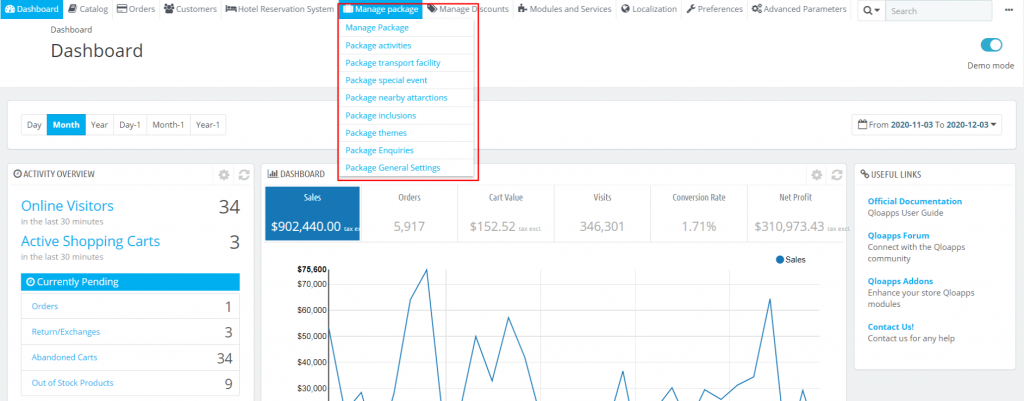Open Abandoned Carts link
Screen dimensions: 1024x401
[65, 358]
